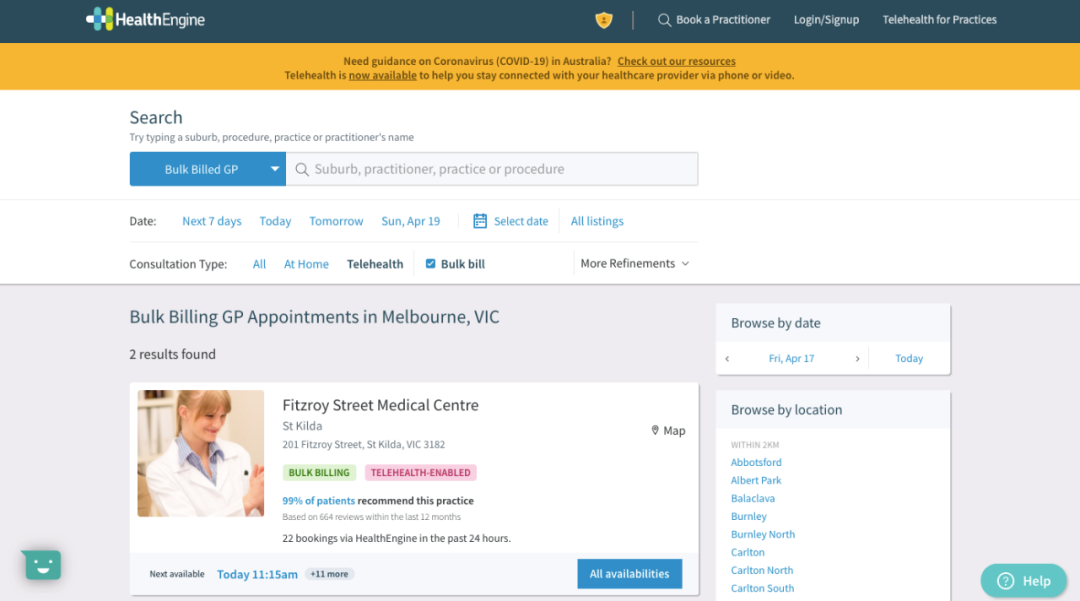
Task: Go to next date using right arrow
Action: pos(858,359)
